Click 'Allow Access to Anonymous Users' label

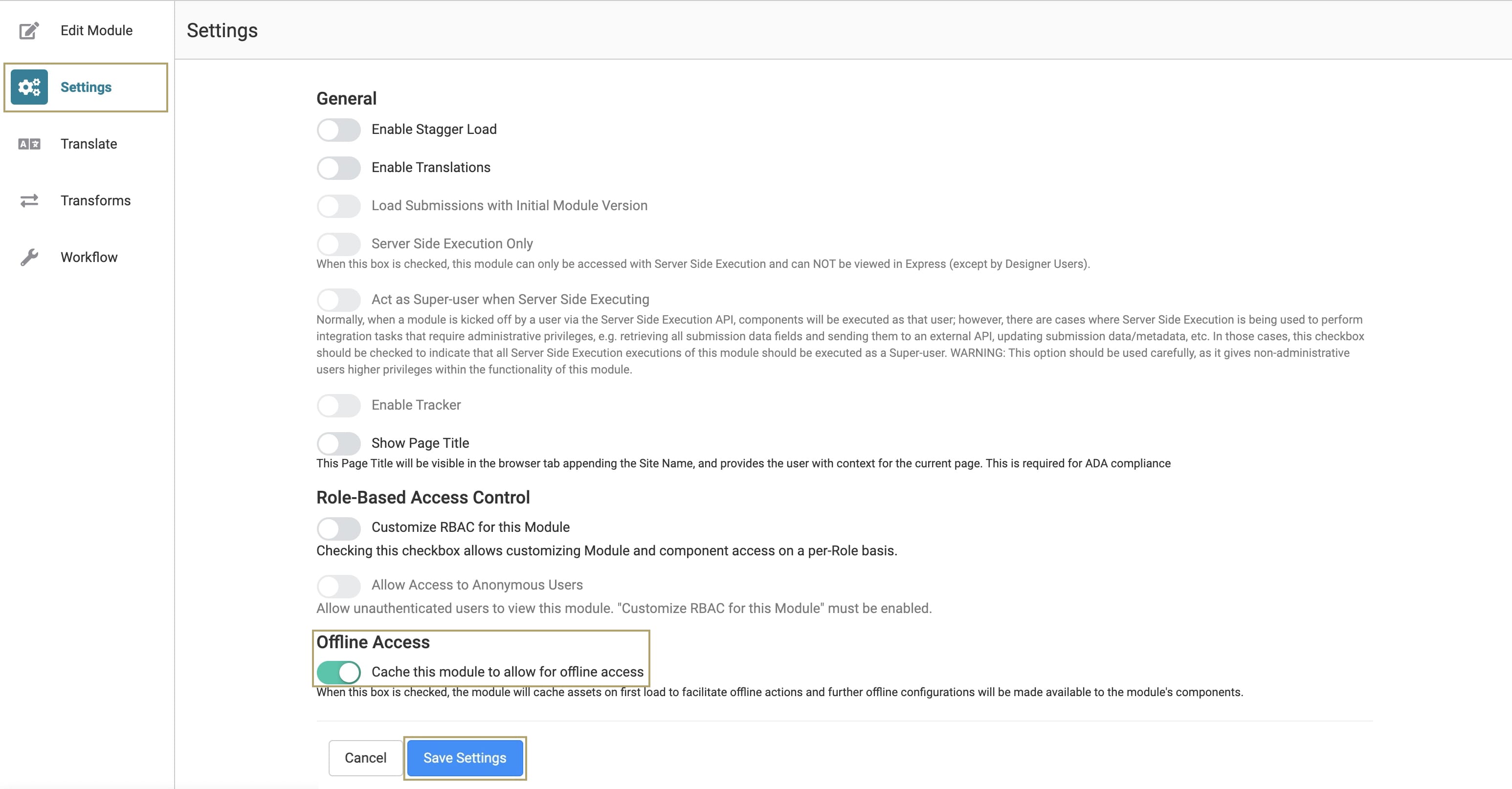point(477,585)
